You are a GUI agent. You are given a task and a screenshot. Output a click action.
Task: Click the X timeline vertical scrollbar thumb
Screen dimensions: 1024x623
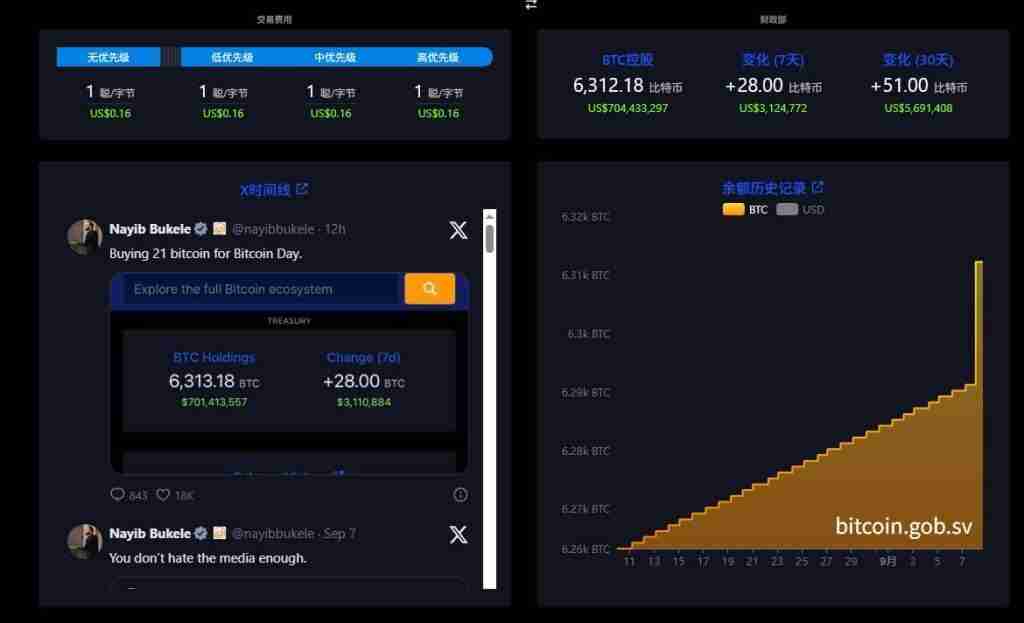489,238
